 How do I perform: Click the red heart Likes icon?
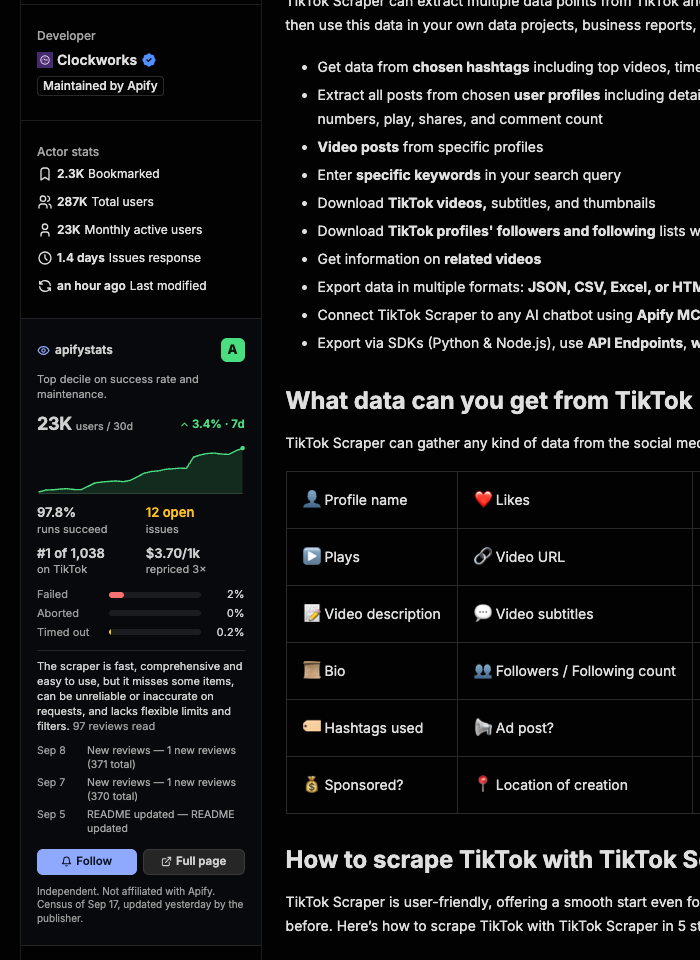coord(483,499)
